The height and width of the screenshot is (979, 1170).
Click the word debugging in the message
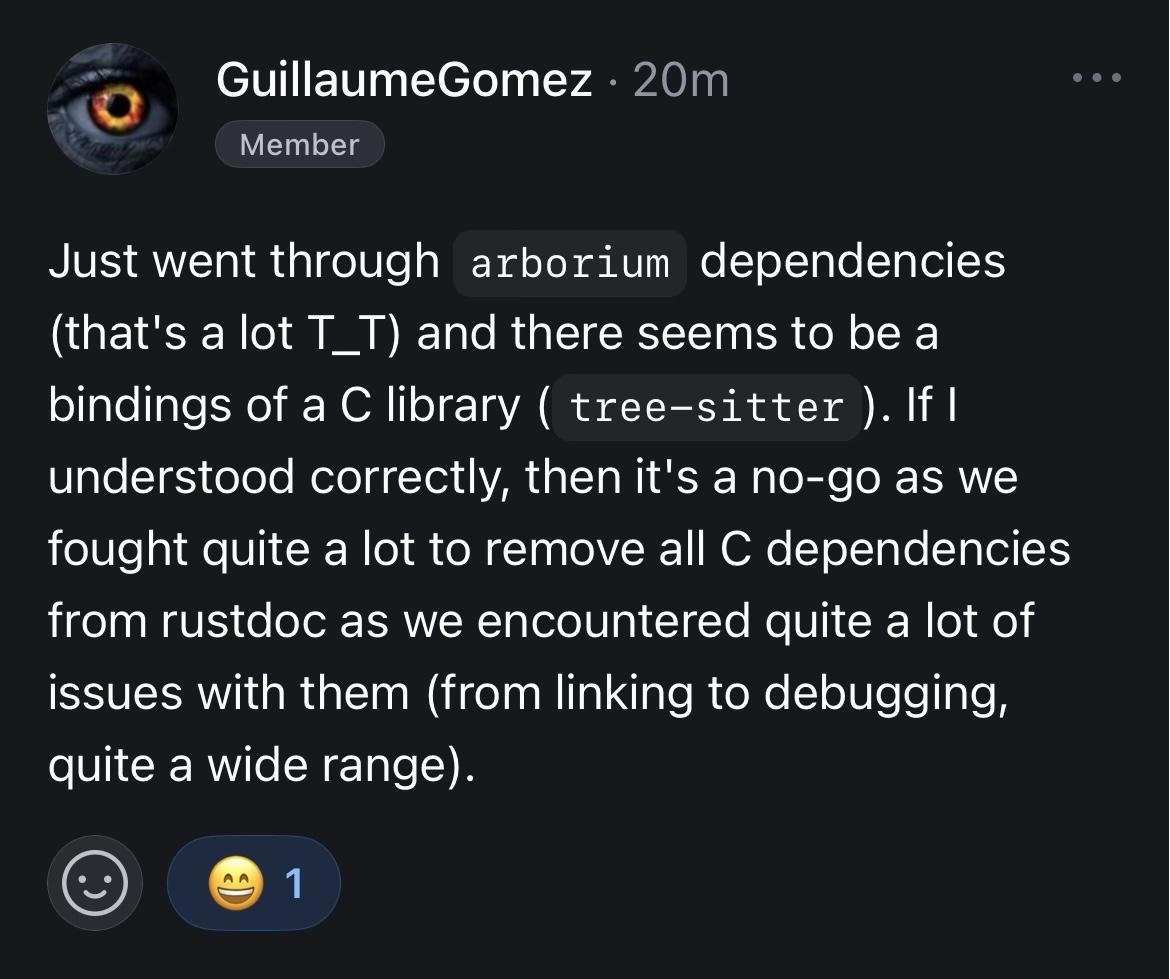pyautogui.click(x=884, y=693)
